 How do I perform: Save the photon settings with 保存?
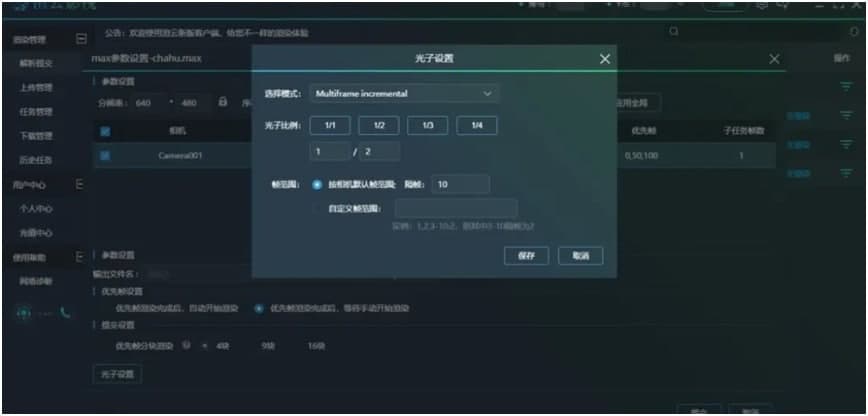526,256
